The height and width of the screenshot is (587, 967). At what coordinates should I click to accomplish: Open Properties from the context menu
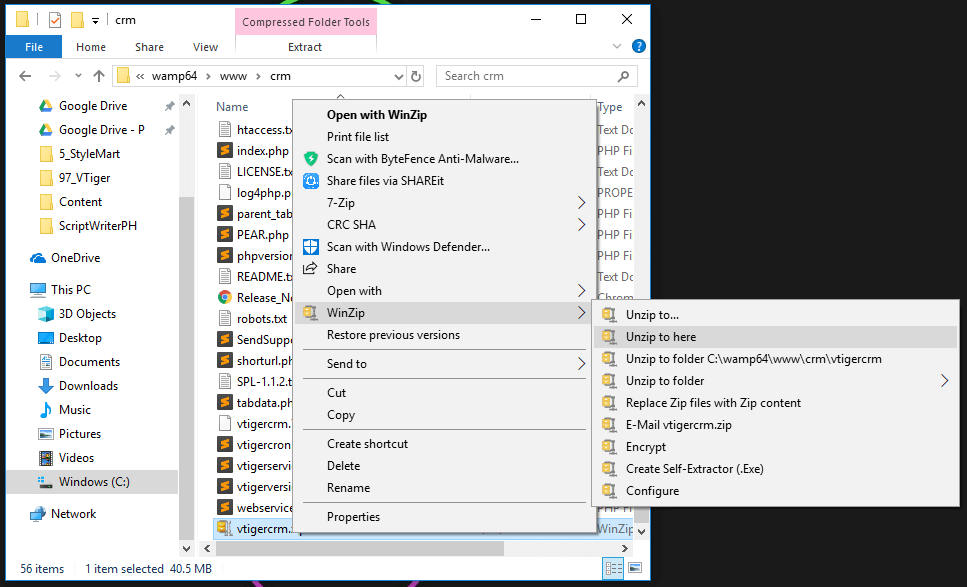coord(353,517)
